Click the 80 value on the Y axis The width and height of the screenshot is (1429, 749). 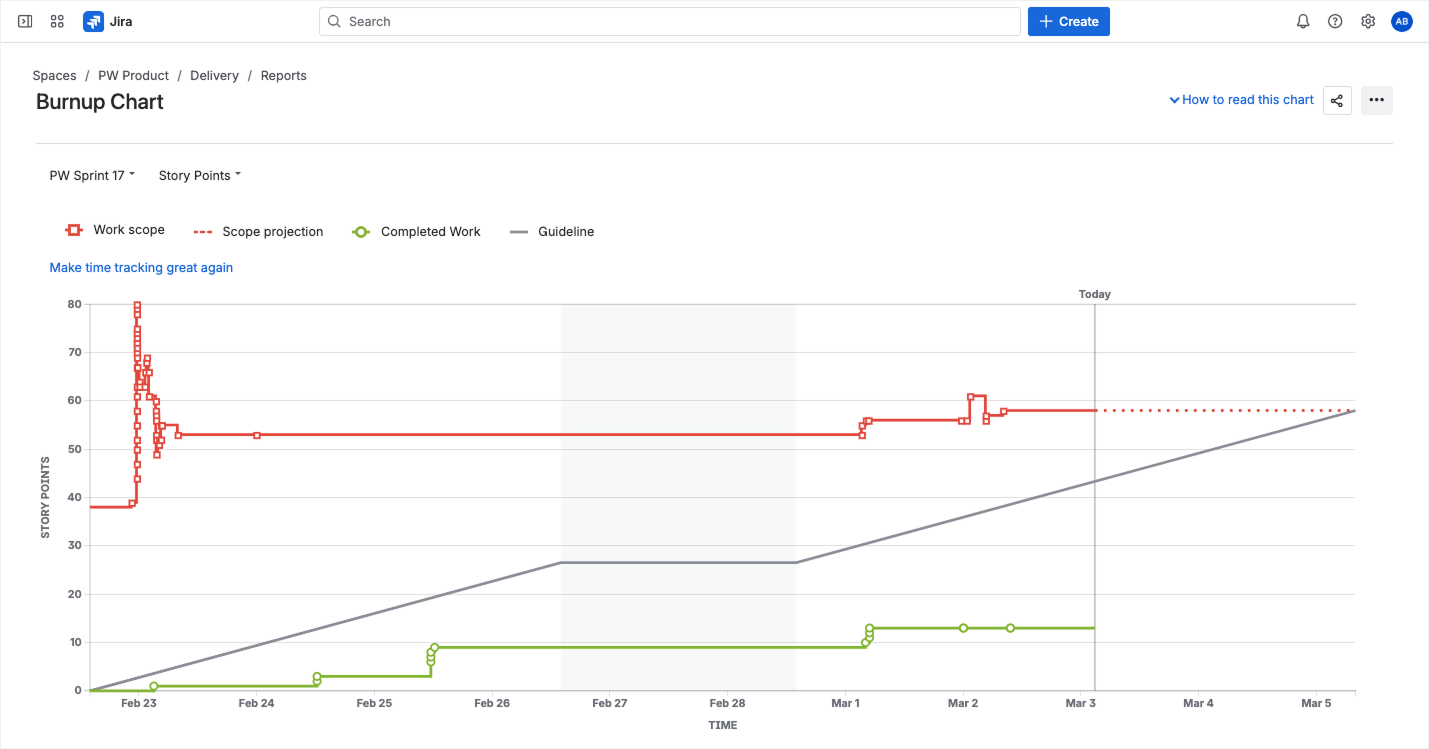(x=75, y=304)
